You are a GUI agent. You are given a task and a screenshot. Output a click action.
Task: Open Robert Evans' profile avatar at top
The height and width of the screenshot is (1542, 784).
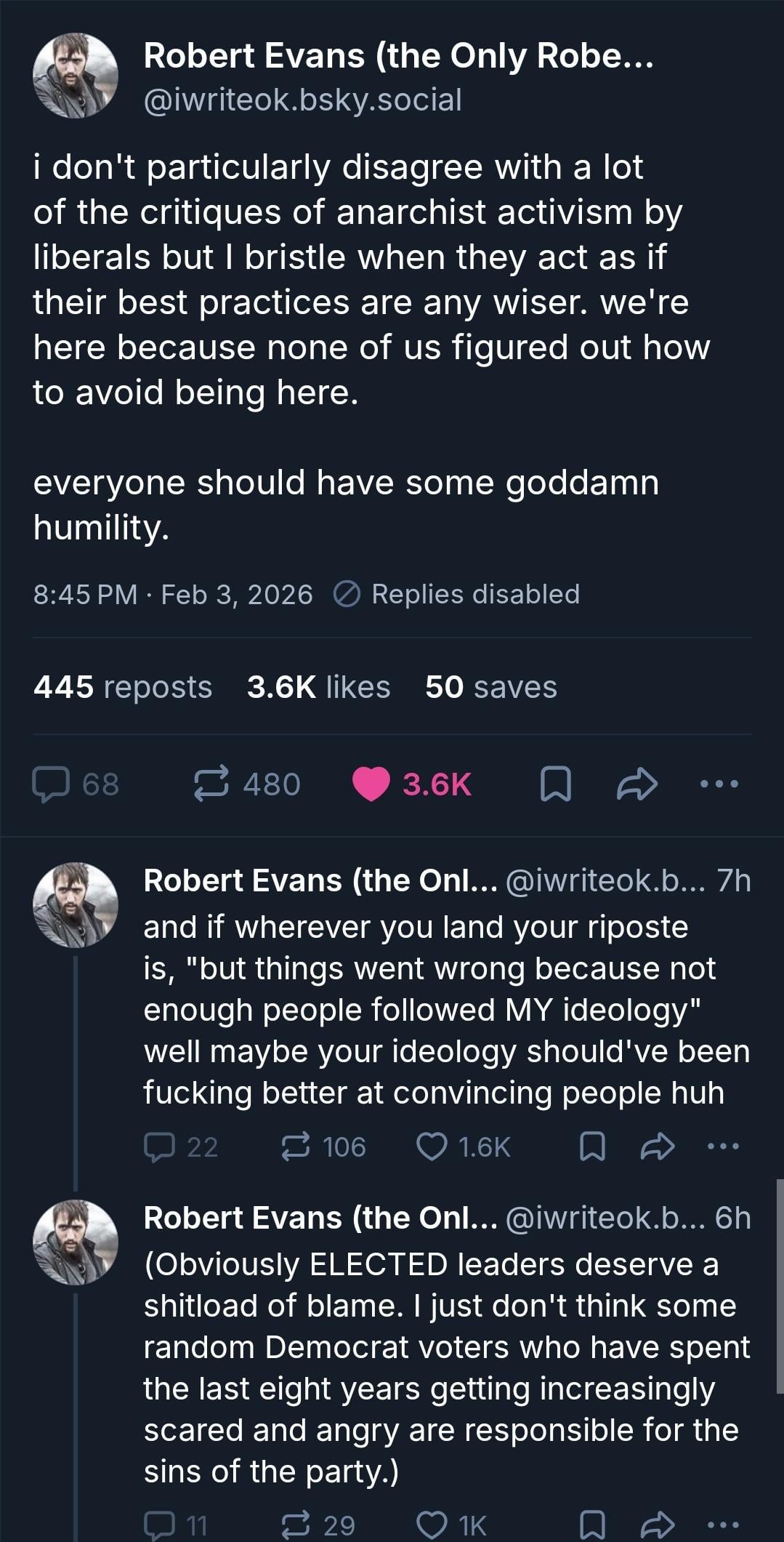tap(76, 76)
